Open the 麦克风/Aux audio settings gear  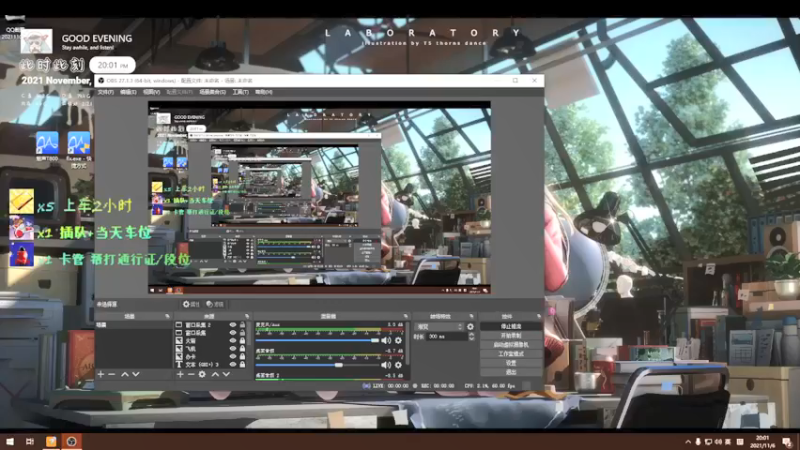pos(398,340)
